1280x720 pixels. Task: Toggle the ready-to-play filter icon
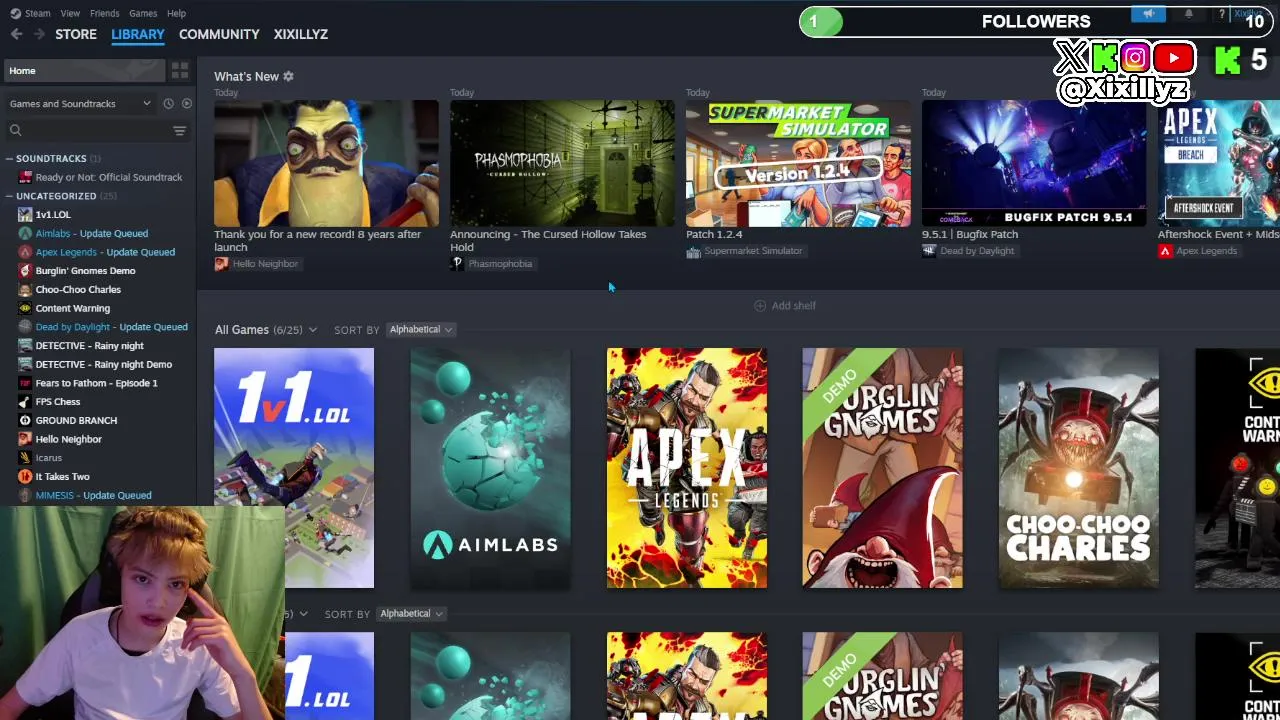[x=187, y=104]
